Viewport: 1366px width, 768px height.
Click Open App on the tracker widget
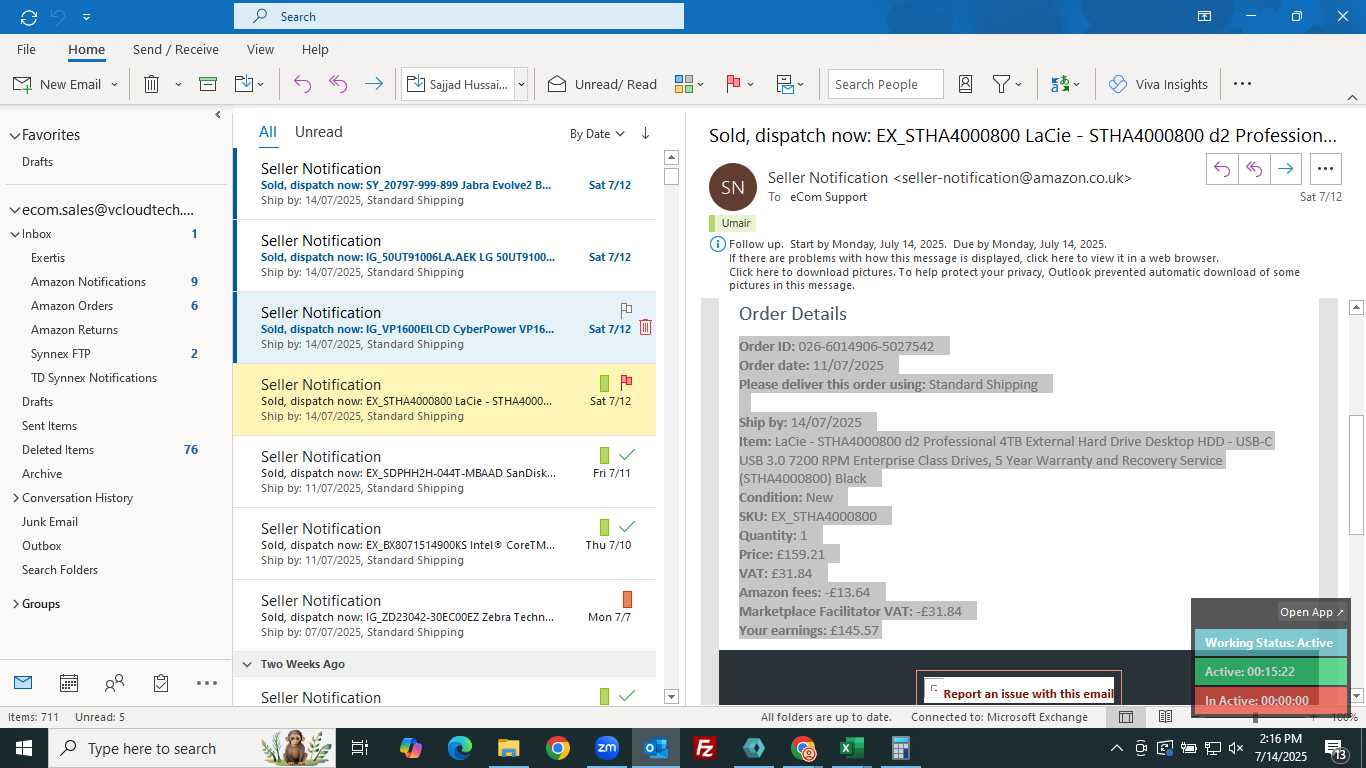1312,612
